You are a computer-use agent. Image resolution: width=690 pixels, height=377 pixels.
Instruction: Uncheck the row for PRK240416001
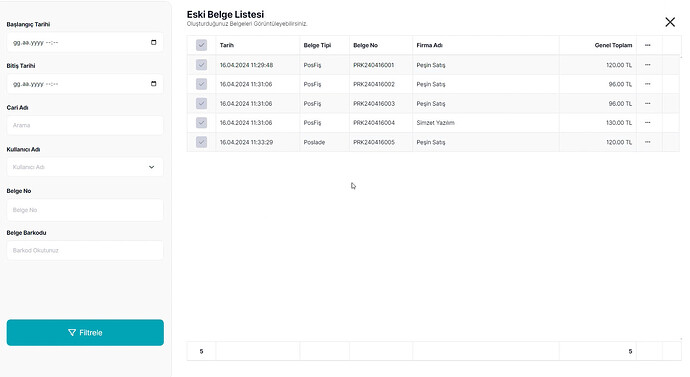[202, 65]
